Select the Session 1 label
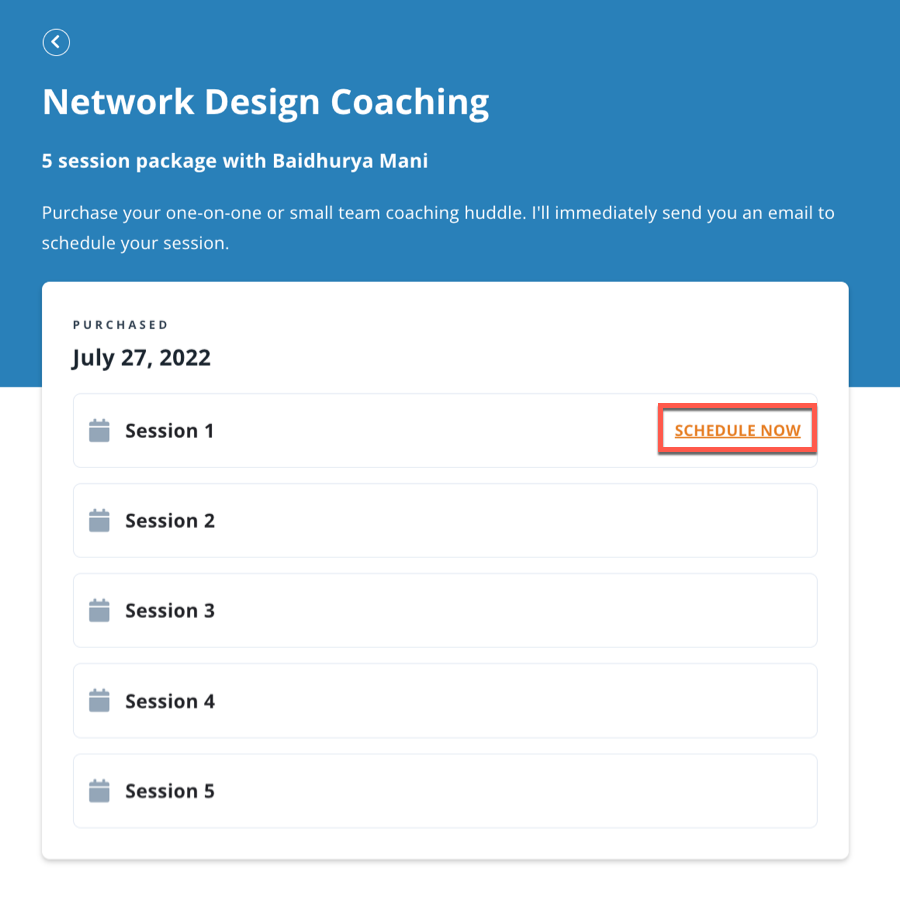This screenshot has height=912, width=900. [x=169, y=431]
